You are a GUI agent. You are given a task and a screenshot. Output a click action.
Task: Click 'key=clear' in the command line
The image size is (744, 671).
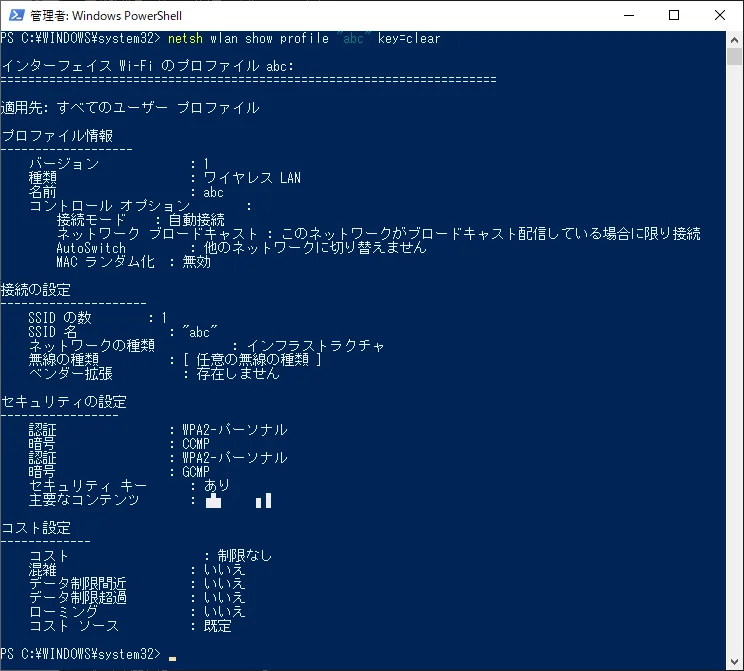tap(409, 38)
